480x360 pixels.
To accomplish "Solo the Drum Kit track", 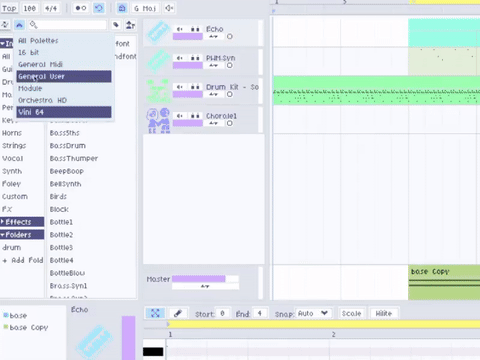I will click(x=195, y=87).
